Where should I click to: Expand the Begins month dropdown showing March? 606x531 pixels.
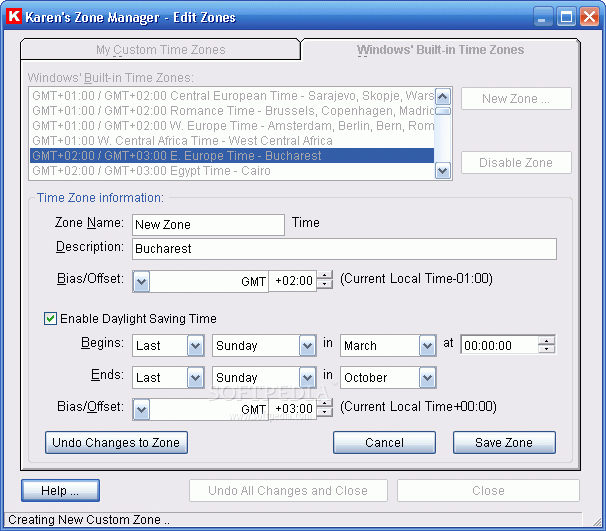427,345
